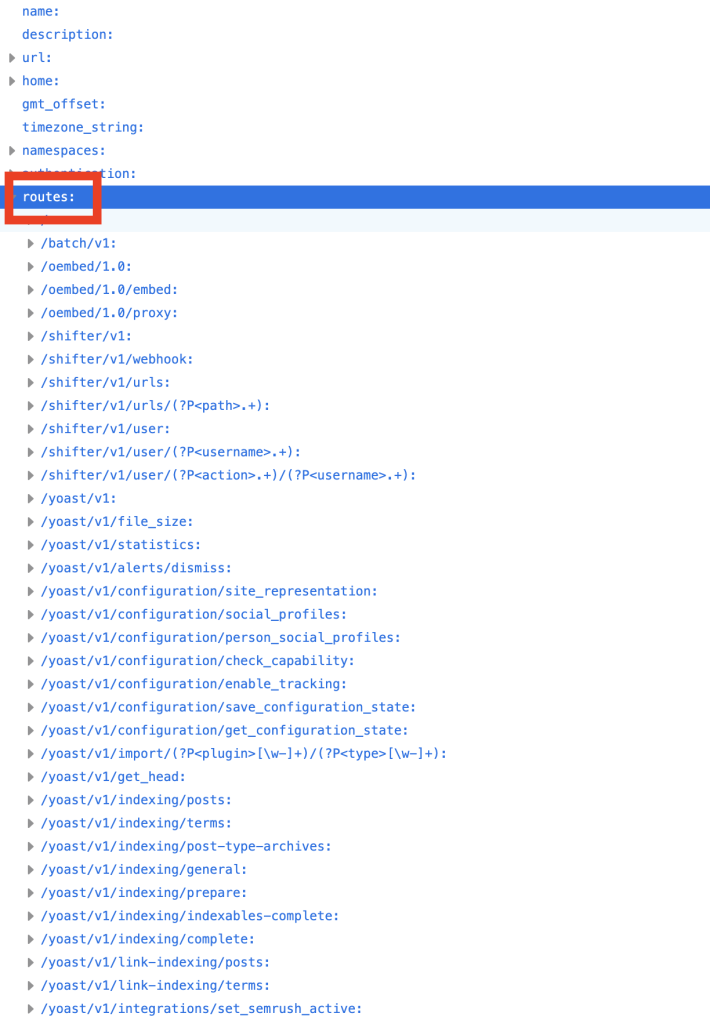Image resolution: width=710 pixels, height=1024 pixels.
Task: Expand the namespaces property arrow
Action: [12, 151]
